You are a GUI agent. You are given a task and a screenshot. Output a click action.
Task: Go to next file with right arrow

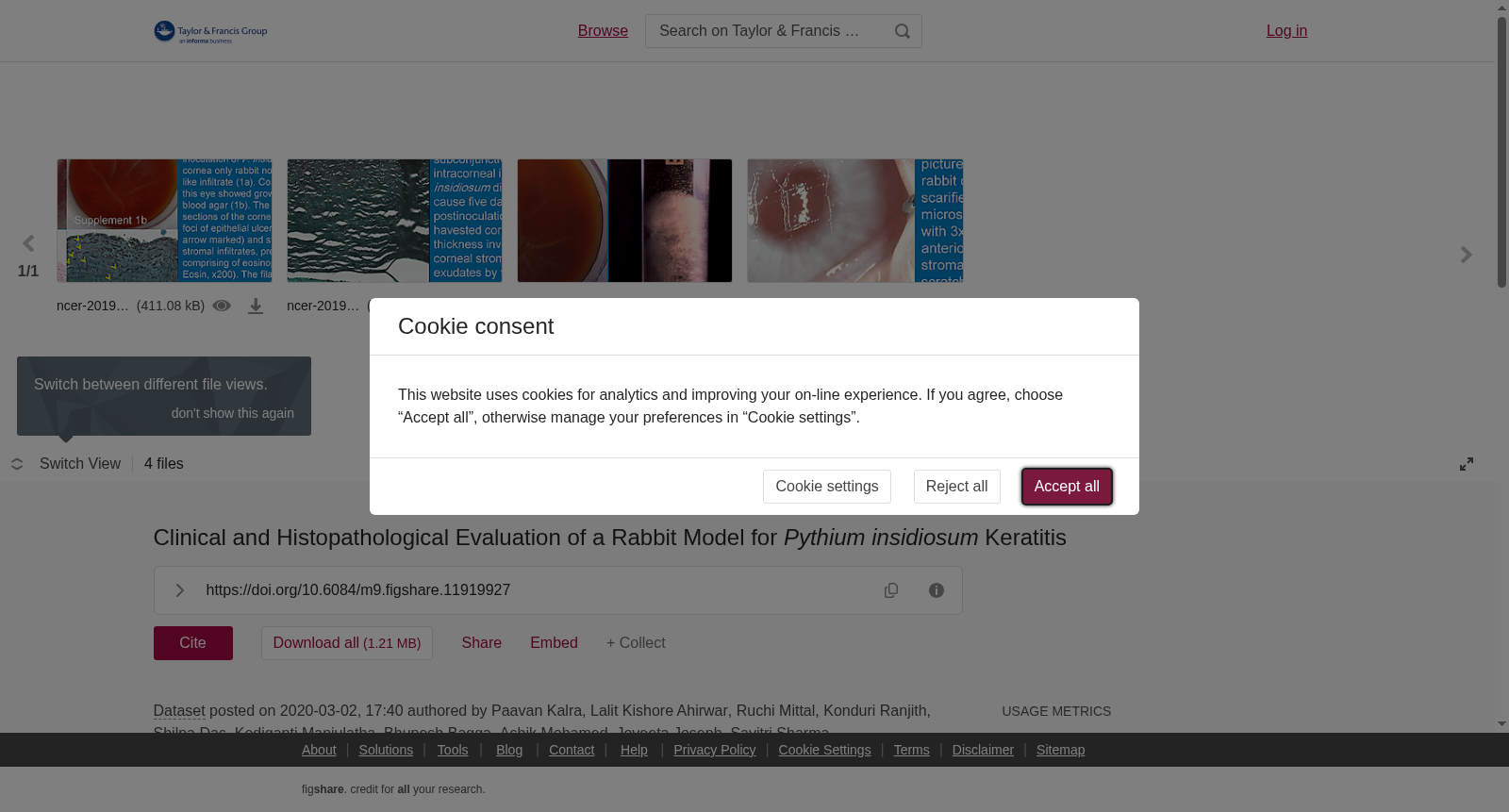(x=1466, y=255)
